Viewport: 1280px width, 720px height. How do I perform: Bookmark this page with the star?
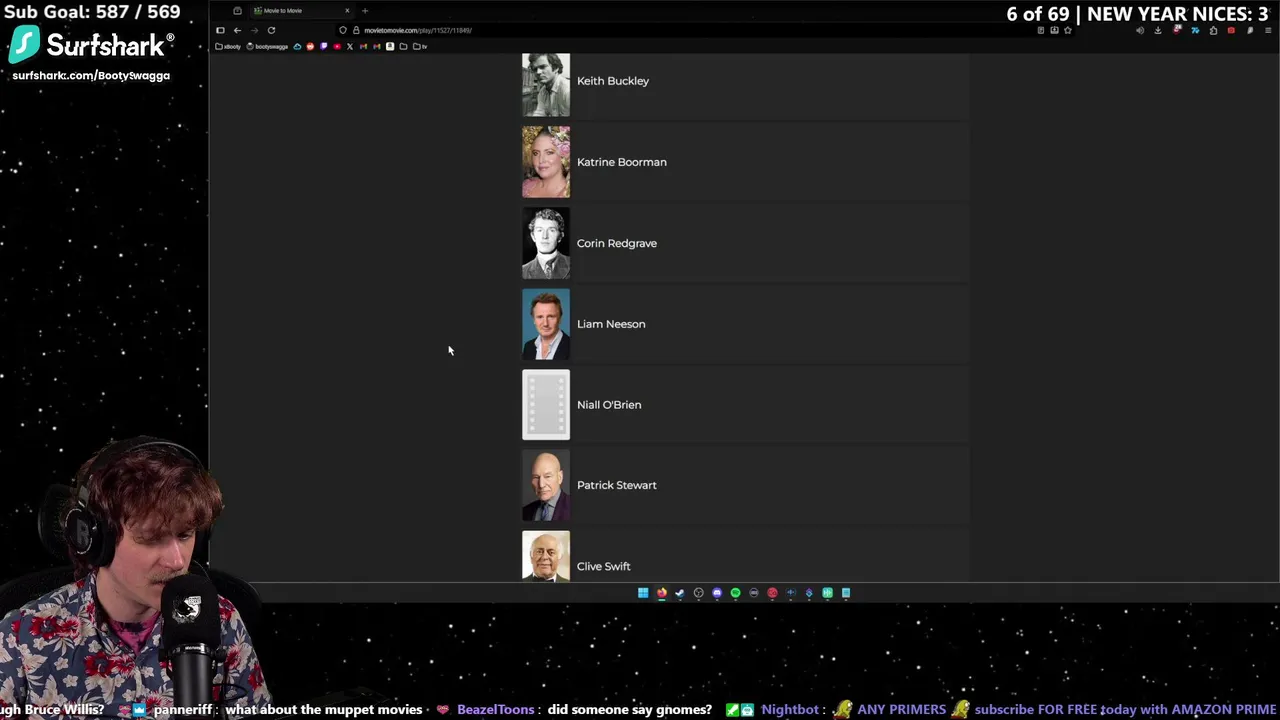[1068, 30]
